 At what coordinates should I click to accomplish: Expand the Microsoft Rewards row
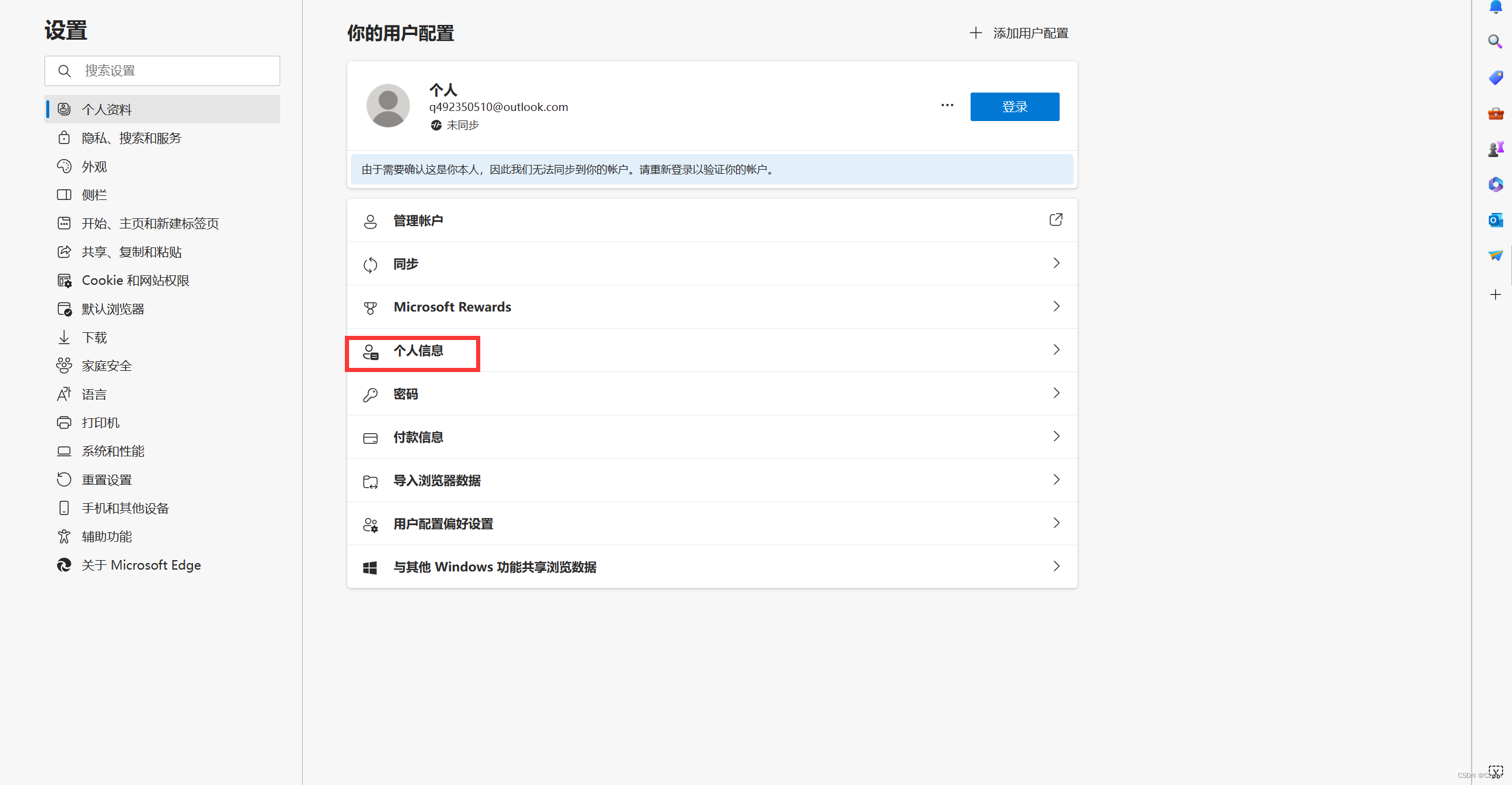coord(1056,307)
